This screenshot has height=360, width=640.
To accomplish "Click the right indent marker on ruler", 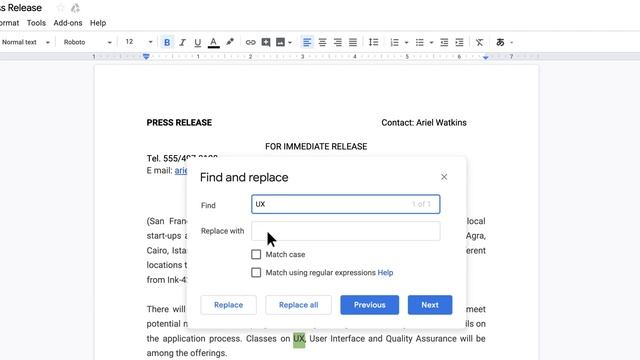I will 485,58.
